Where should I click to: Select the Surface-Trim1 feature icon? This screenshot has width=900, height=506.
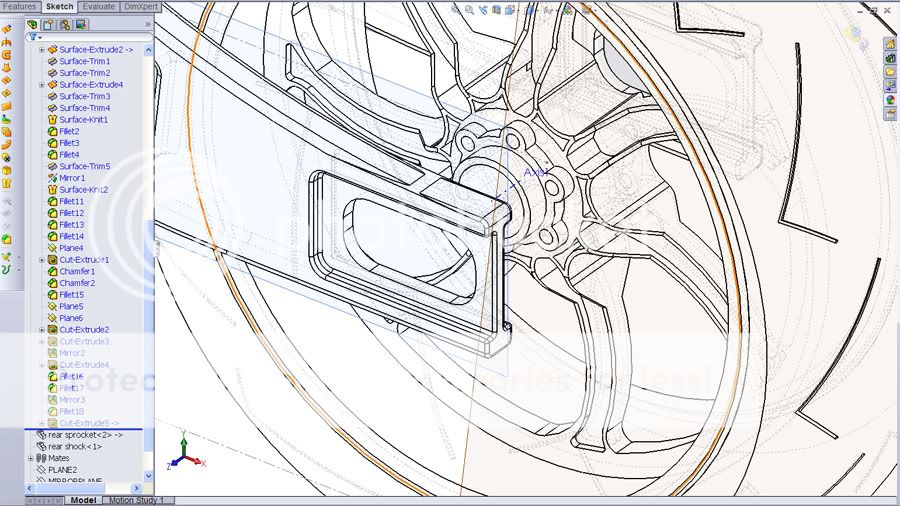coord(52,61)
